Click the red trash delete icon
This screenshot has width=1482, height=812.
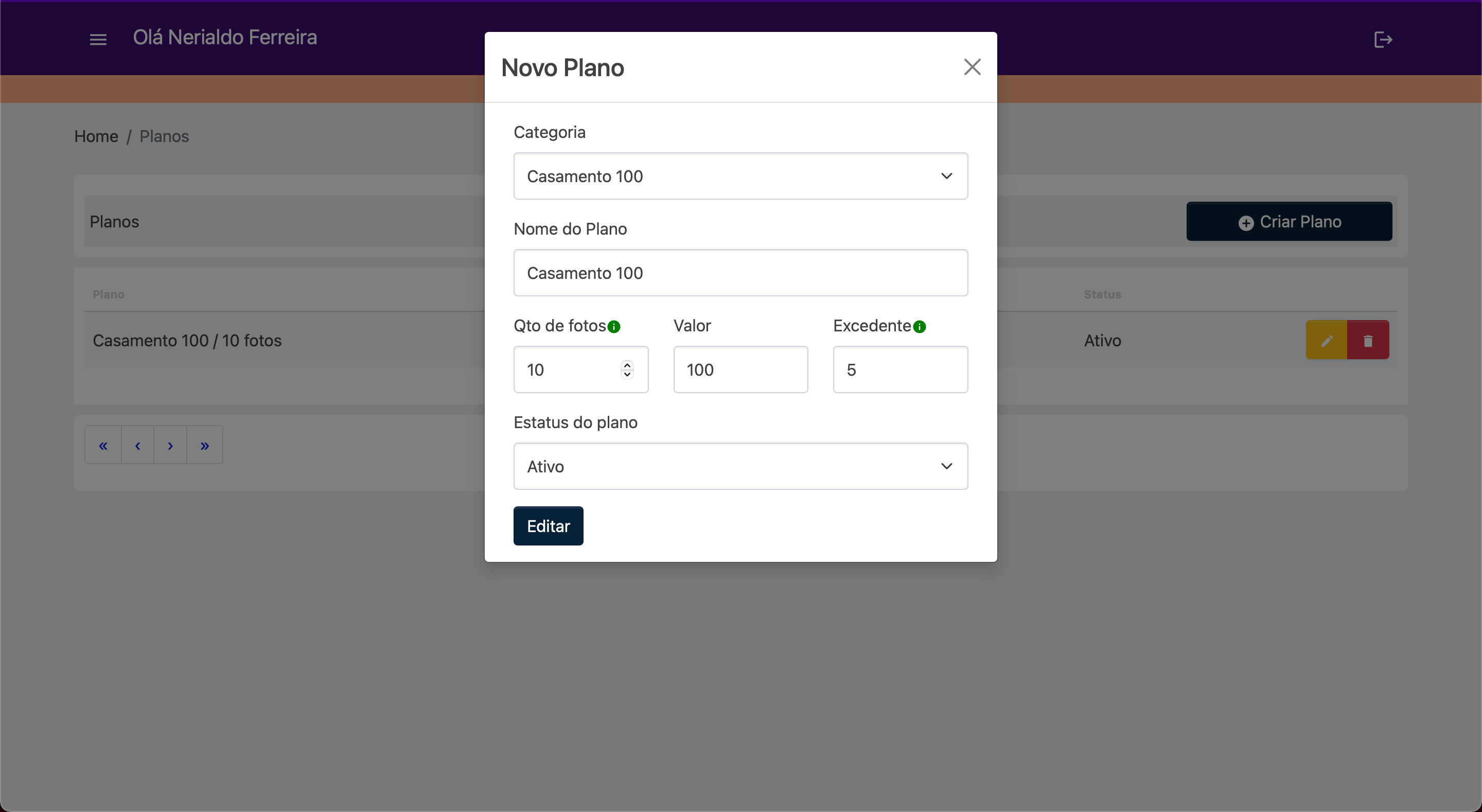[1368, 341]
